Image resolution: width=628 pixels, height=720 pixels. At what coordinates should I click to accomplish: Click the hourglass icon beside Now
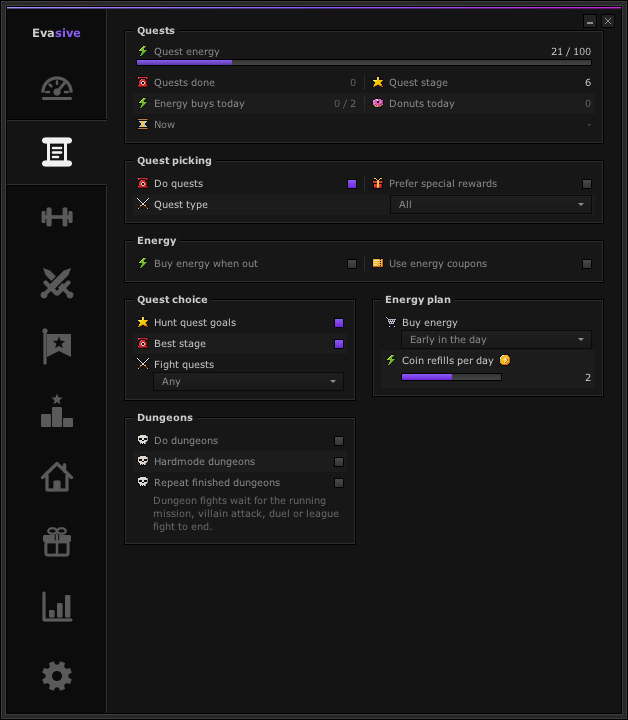[x=143, y=124]
